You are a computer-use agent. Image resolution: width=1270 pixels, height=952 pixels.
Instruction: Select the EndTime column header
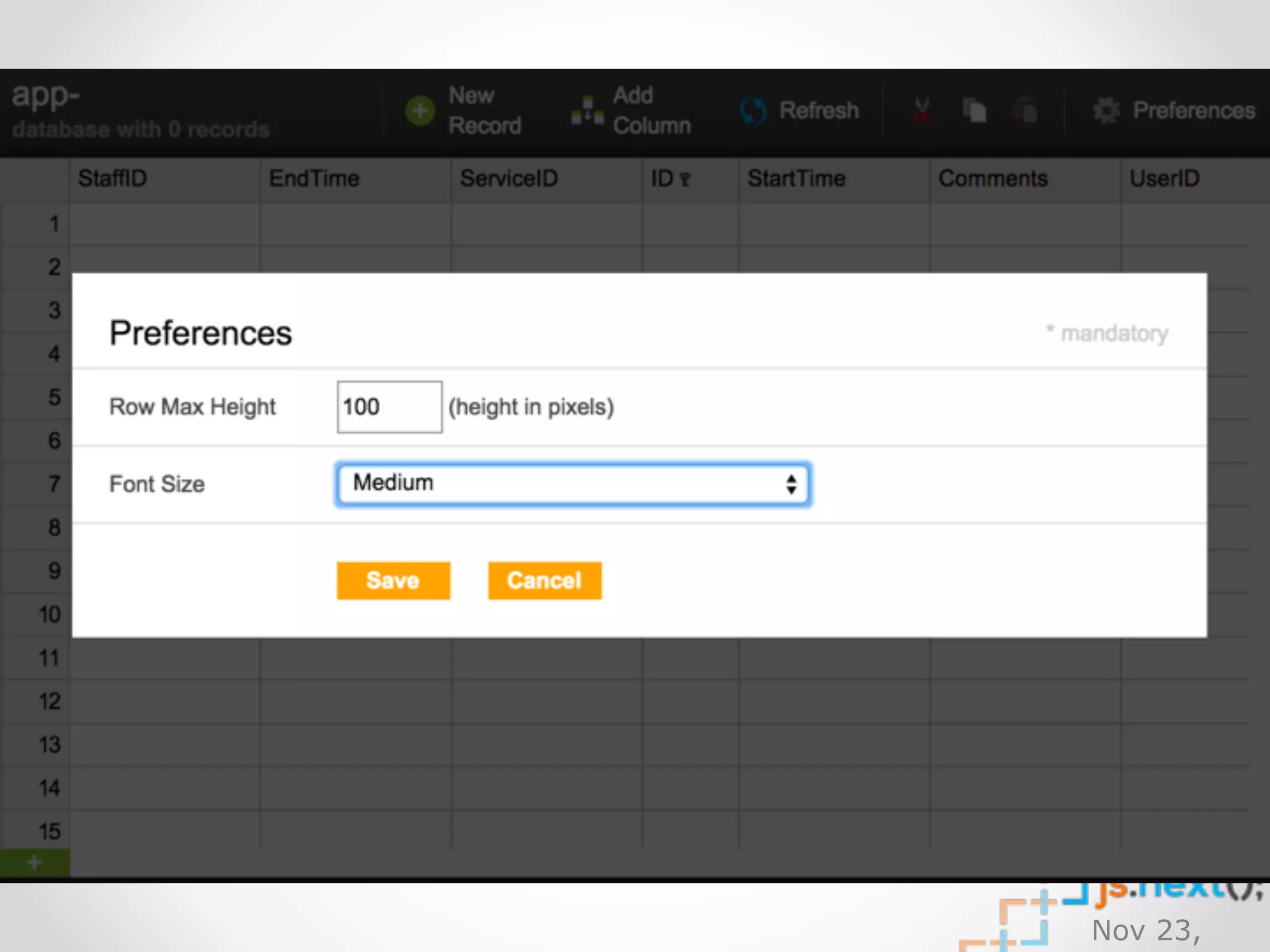pyautogui.click(x=355, y=179)
